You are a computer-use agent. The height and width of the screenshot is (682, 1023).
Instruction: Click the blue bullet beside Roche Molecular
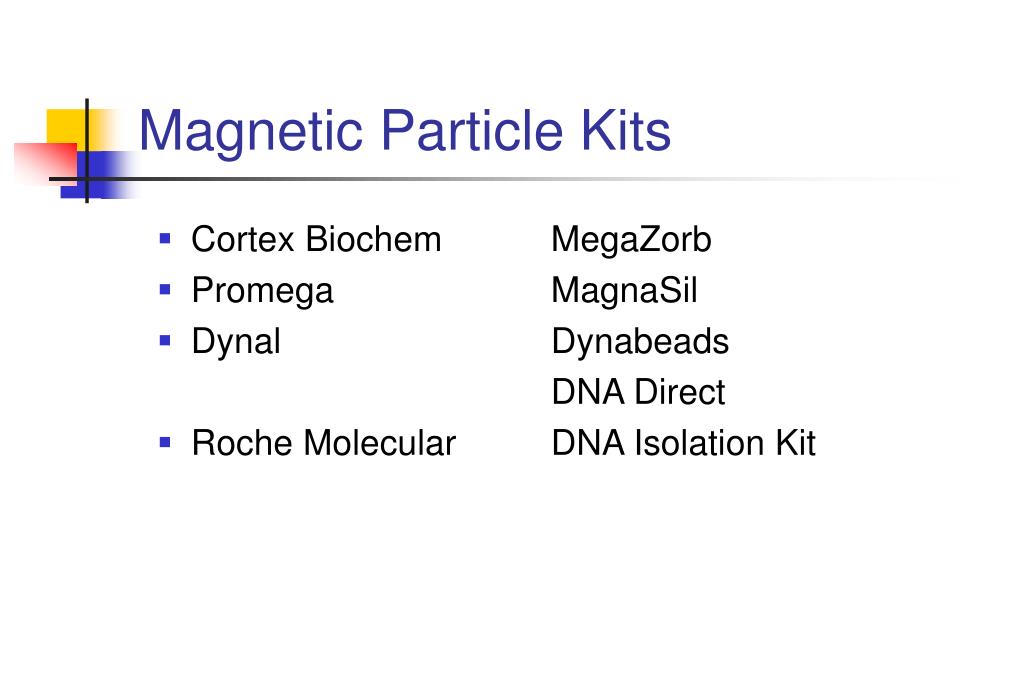click(165, 443)
